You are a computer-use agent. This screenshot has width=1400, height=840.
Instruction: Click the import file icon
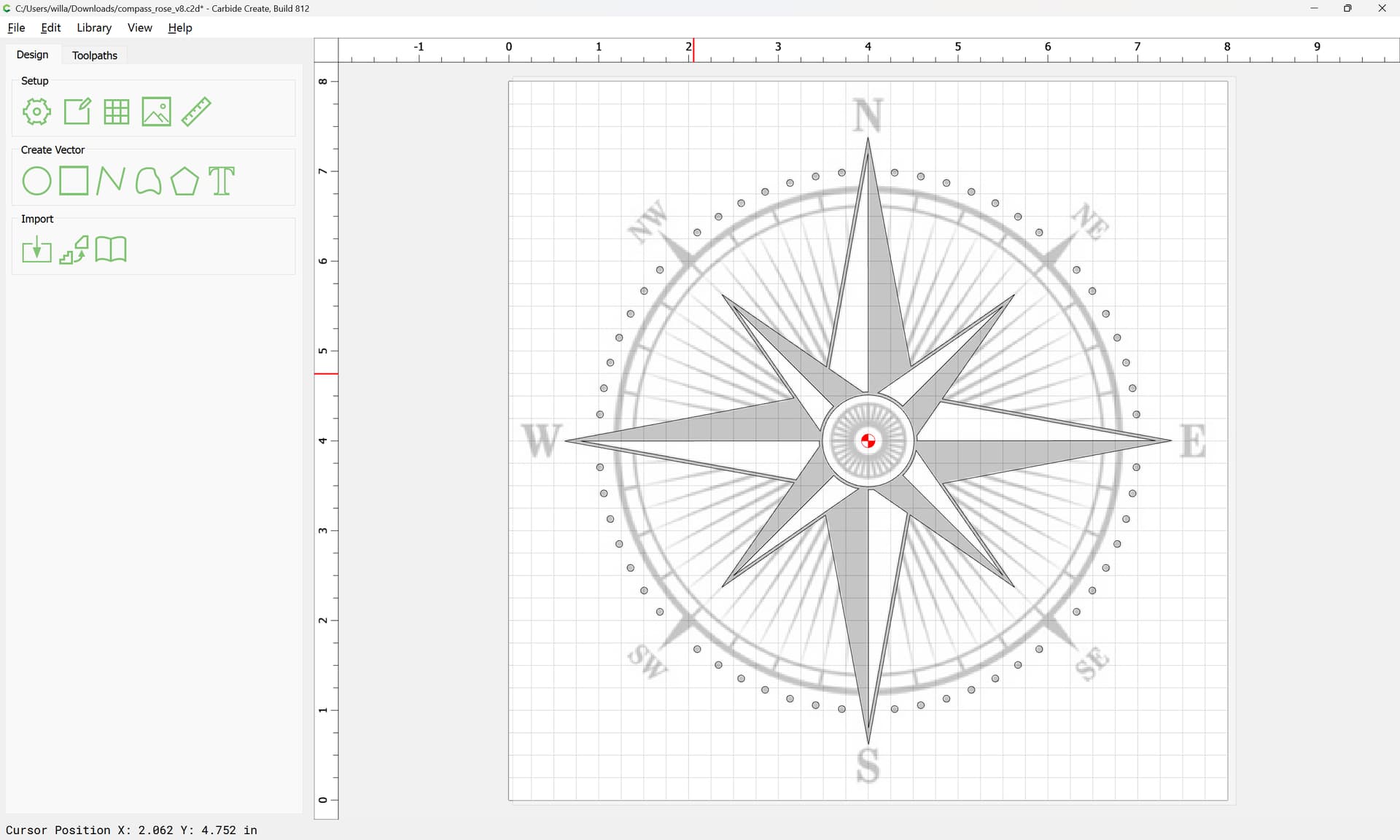36,250
